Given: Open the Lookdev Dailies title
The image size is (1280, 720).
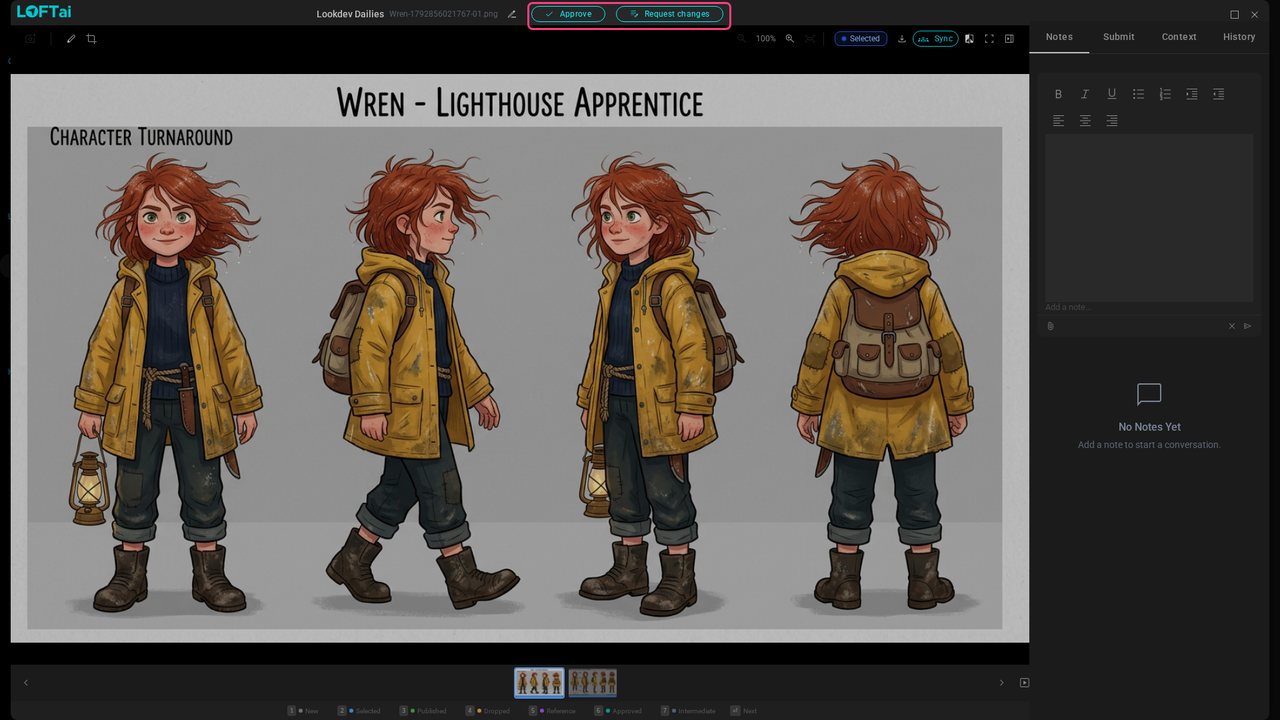Looking at the screenshot, I should tap(350, 15).
